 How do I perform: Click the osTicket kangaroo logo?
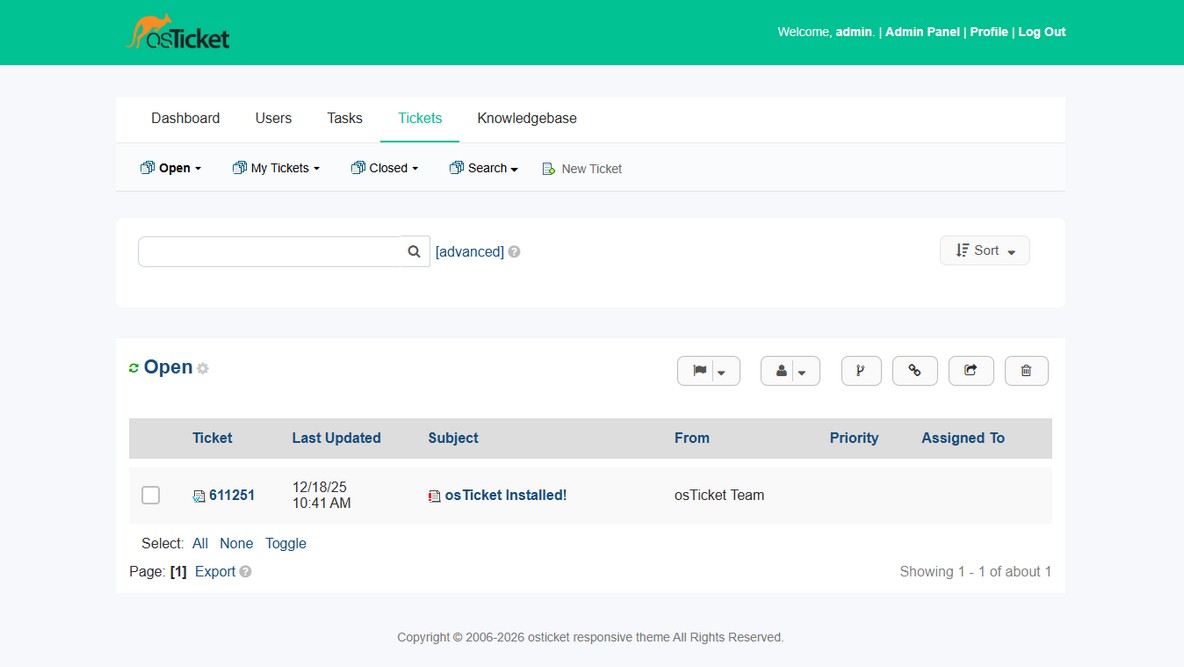(x=178, y=33)
